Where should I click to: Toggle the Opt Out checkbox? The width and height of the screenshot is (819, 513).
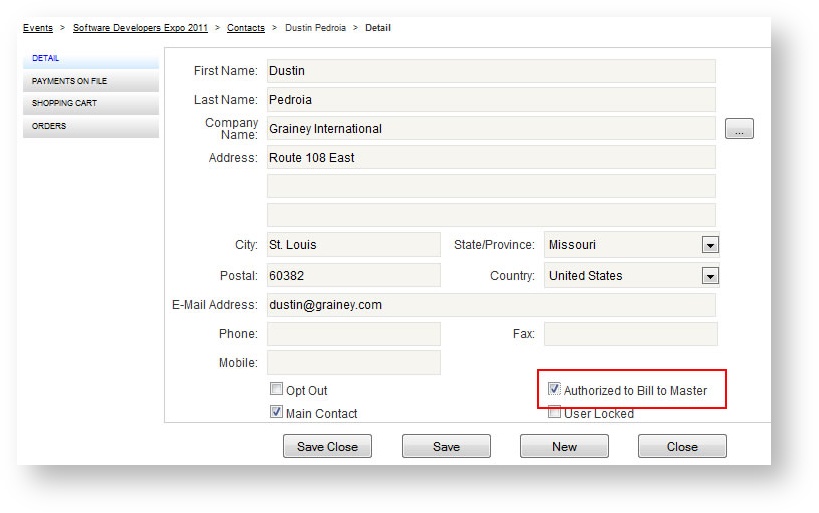[277, 390]
